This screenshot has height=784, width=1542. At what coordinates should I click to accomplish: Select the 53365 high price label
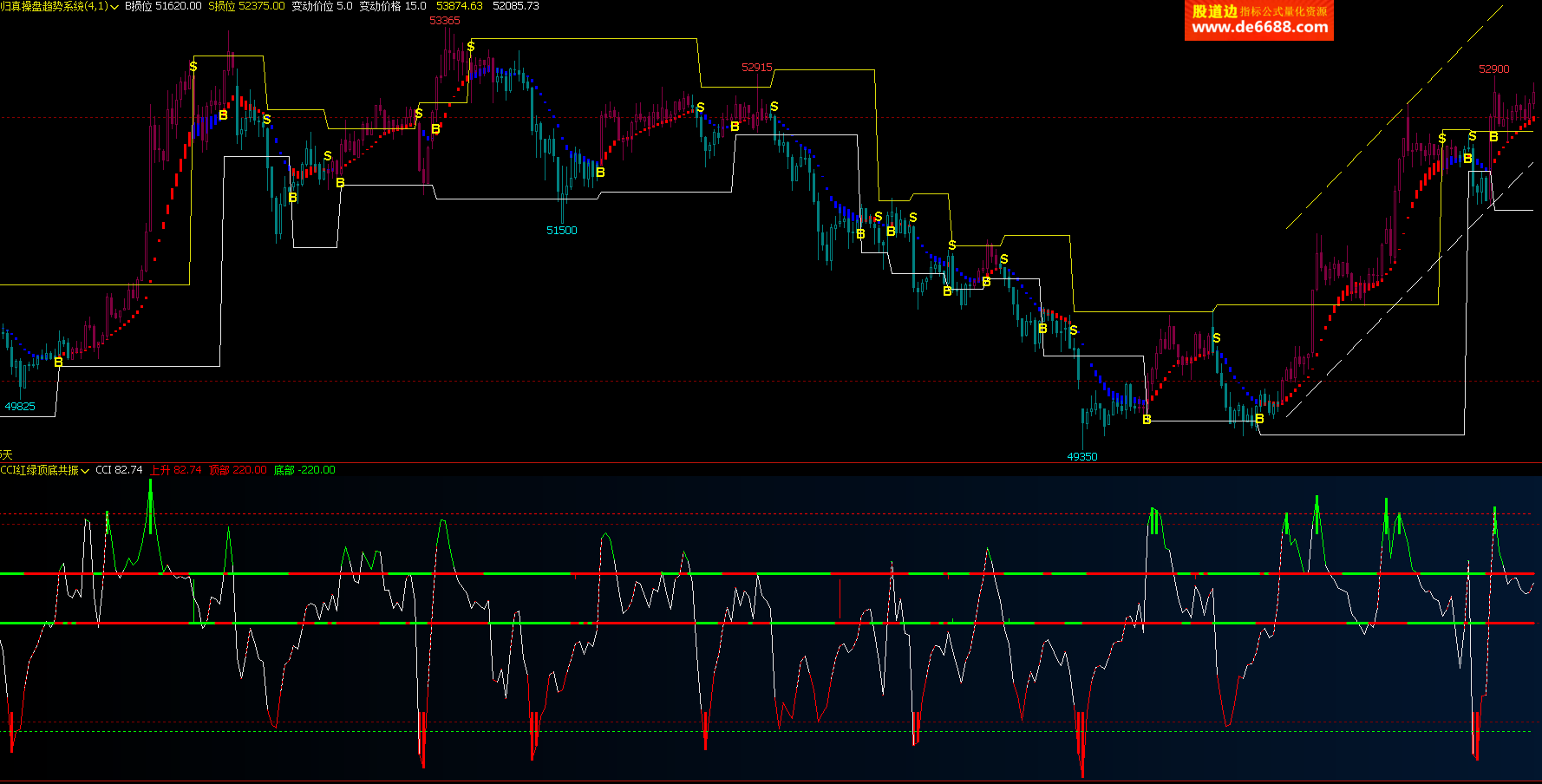[x=445, y=21]
